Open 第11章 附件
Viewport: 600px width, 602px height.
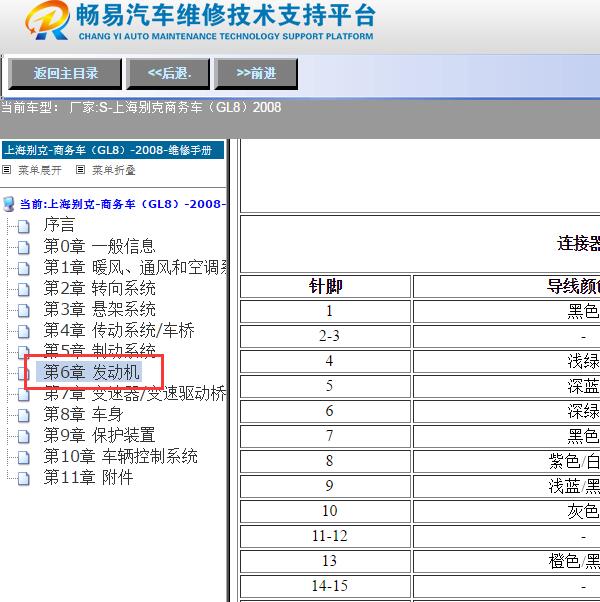click(x=88, y=478)
